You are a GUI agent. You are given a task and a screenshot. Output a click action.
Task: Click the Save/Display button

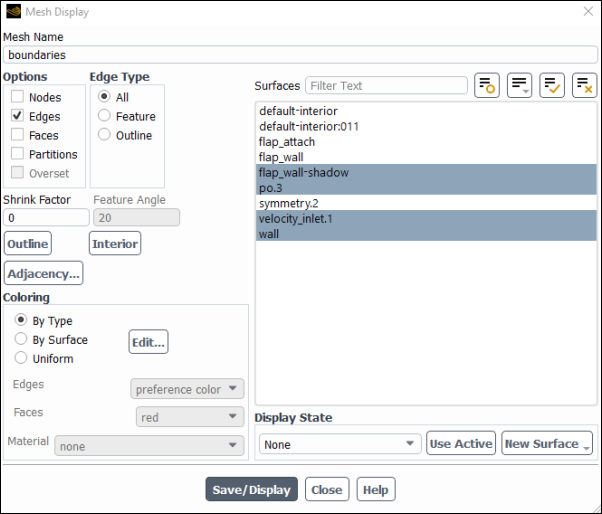pyautogui.click(x=251, y=489)
